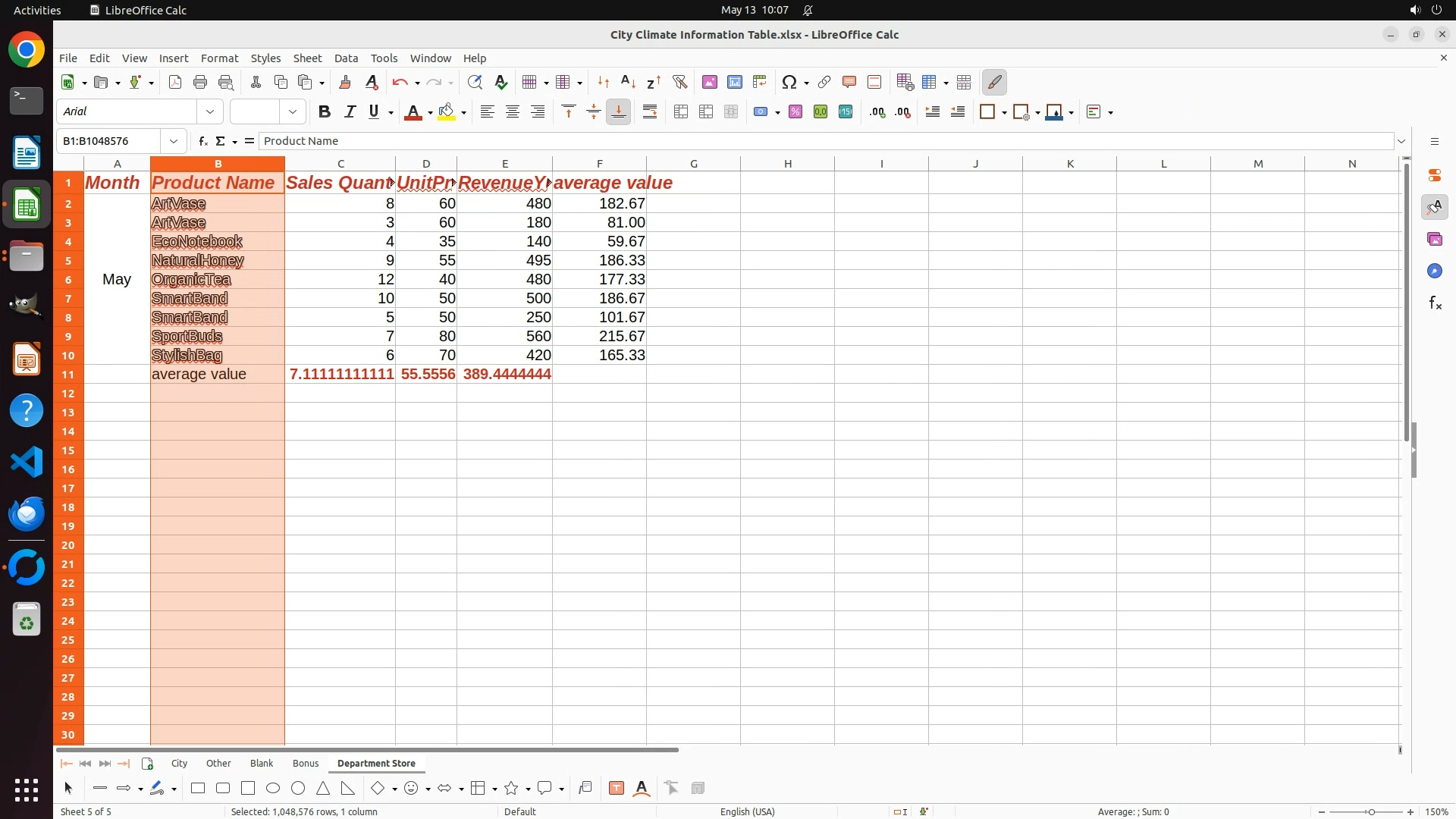The image size is (1456, 819).
Task: Click the zoom slider handle in status bar
Action: coord(1371,812)
